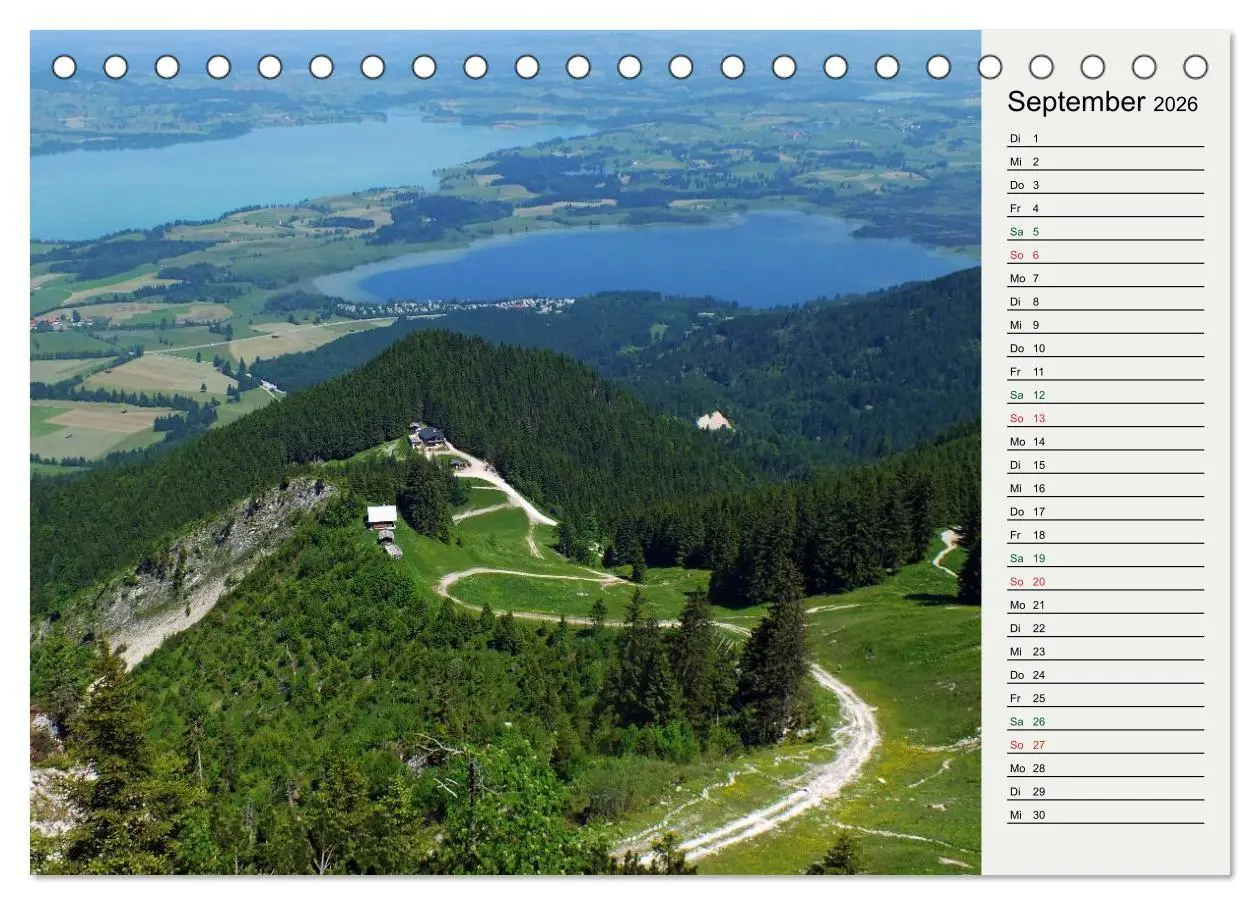The height and width of the screenshot is (905, 1260).
Task: Select the row "Di 15"
Action: (x=1105, y=465)
